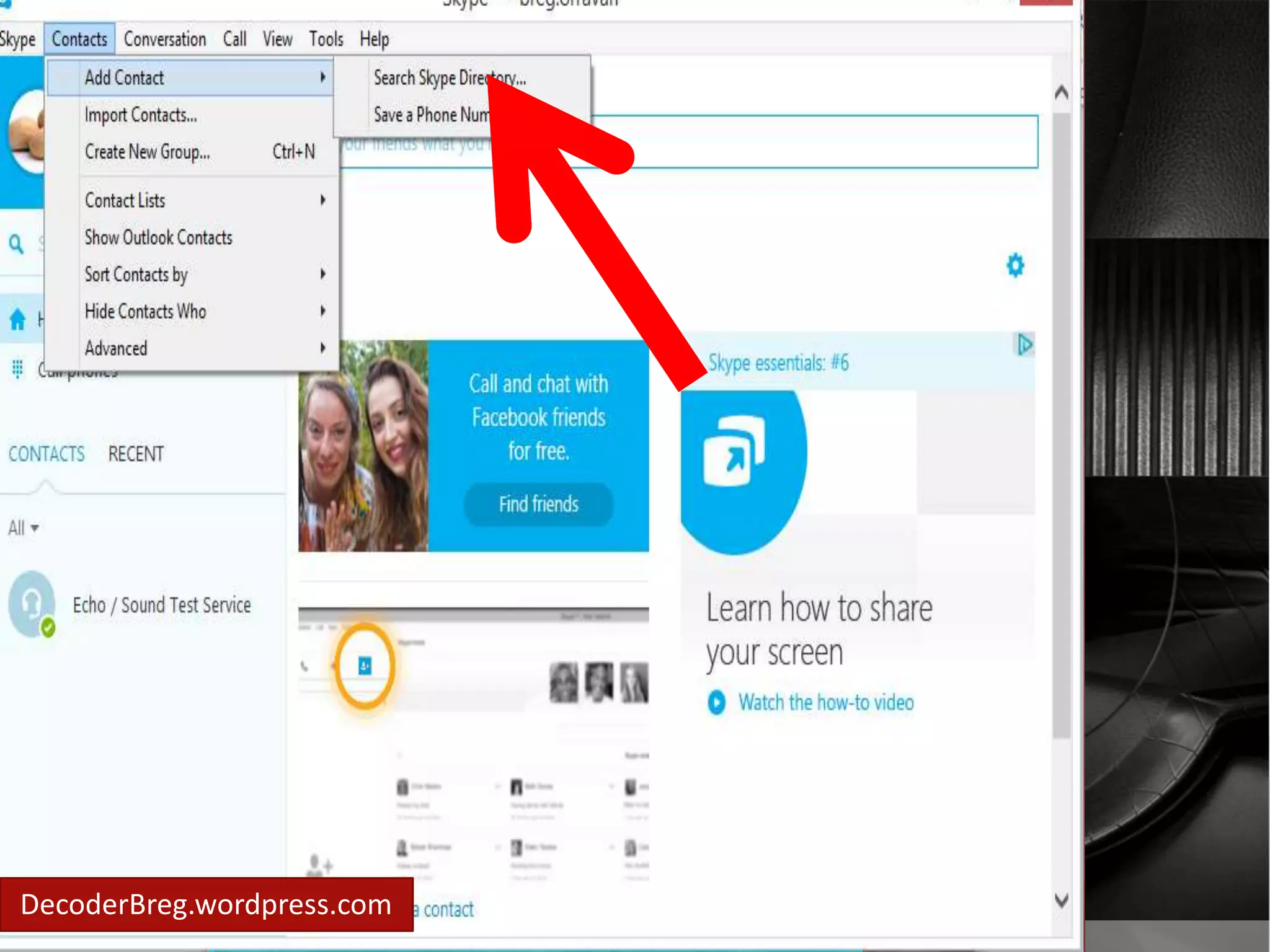Click the ad choices triangle icon
The height and width of the screenshot is (952, 1270).
pos(1024,344)
